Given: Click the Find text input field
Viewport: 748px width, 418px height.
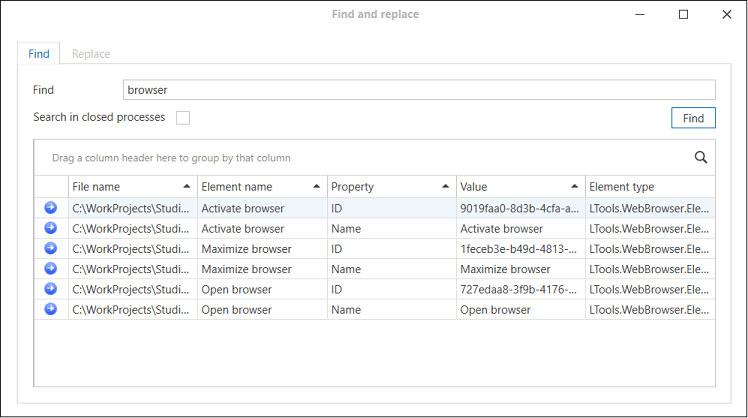Looking at the screenshot, I should [418, 90].
